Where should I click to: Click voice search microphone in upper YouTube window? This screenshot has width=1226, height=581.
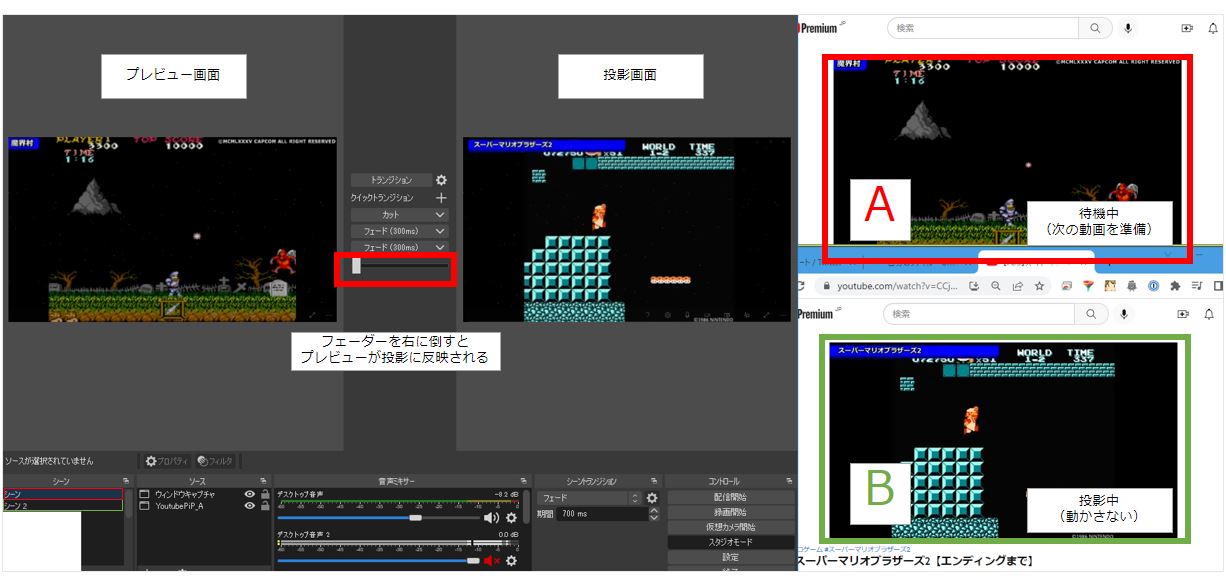[1128, 28]
